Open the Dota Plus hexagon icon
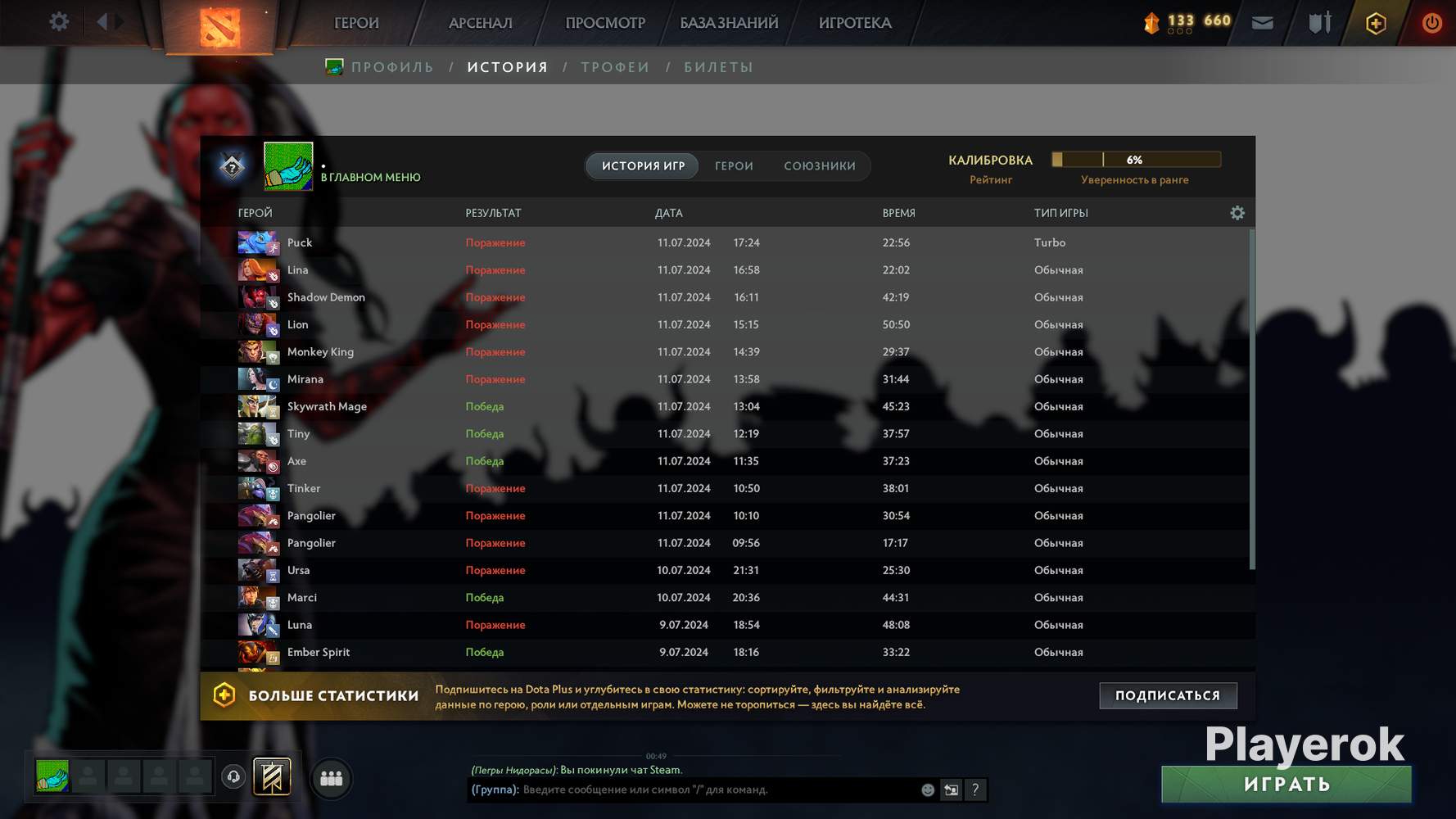The image size is (1456, 819). point(1376,23)
